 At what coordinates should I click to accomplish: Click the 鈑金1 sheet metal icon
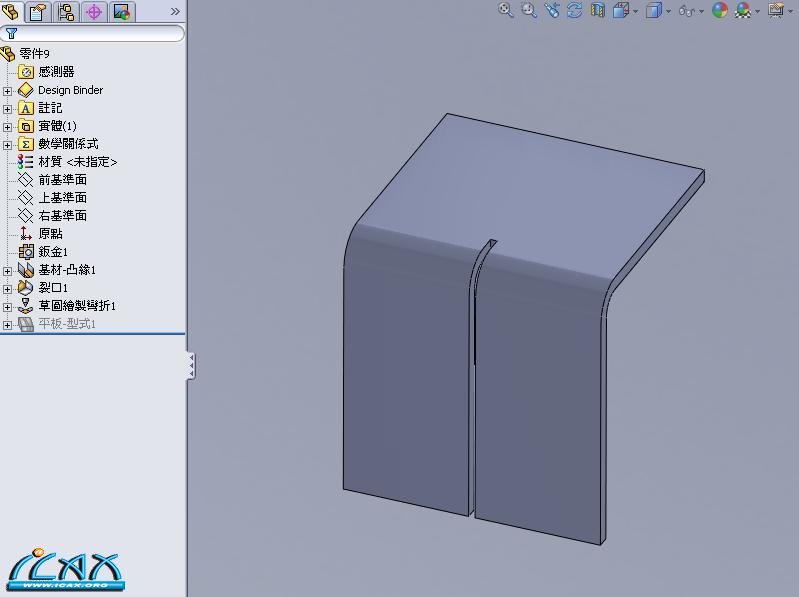click(x=25, y=252)
